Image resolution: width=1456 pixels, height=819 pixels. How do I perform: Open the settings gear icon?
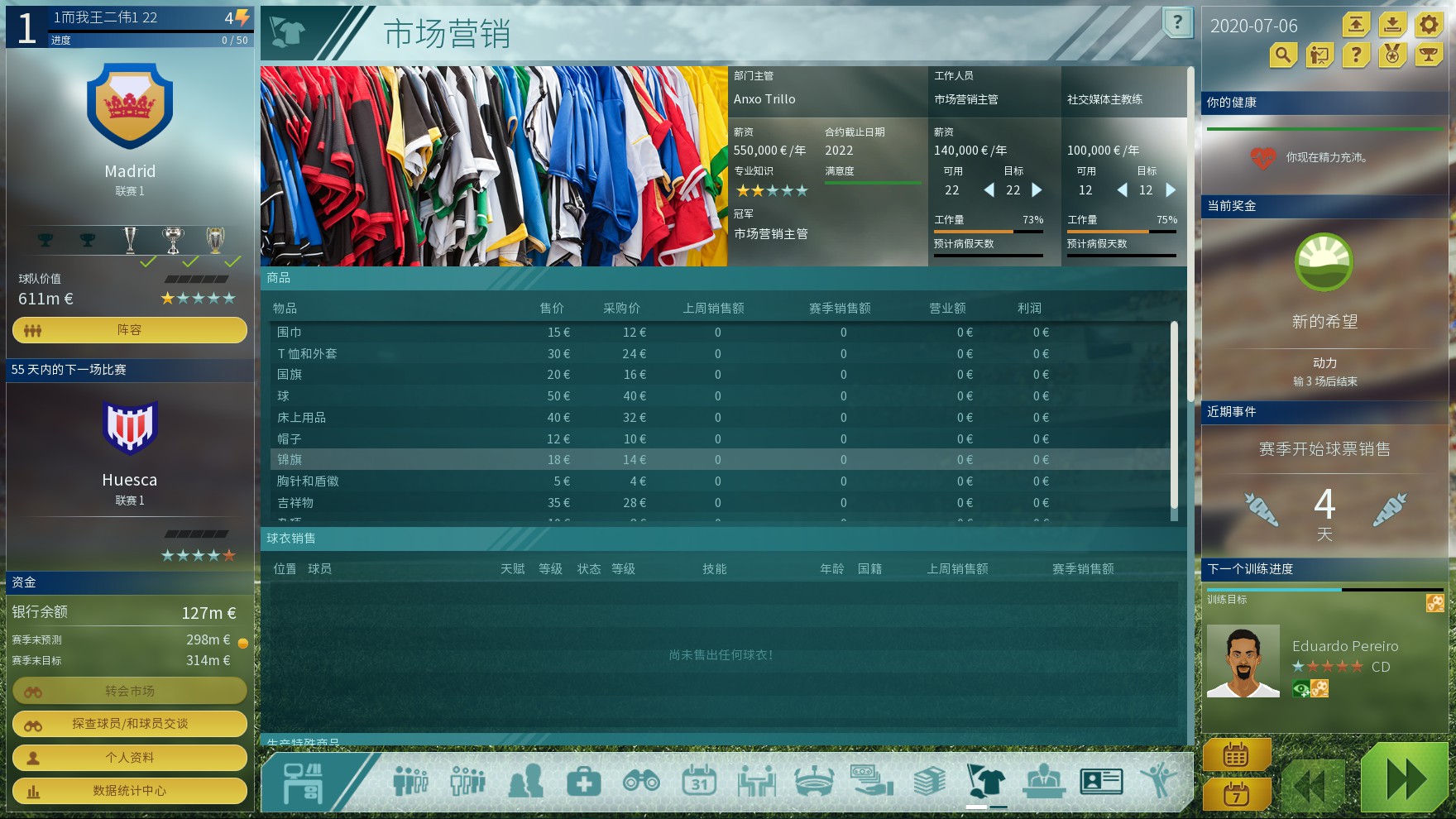1429,25
